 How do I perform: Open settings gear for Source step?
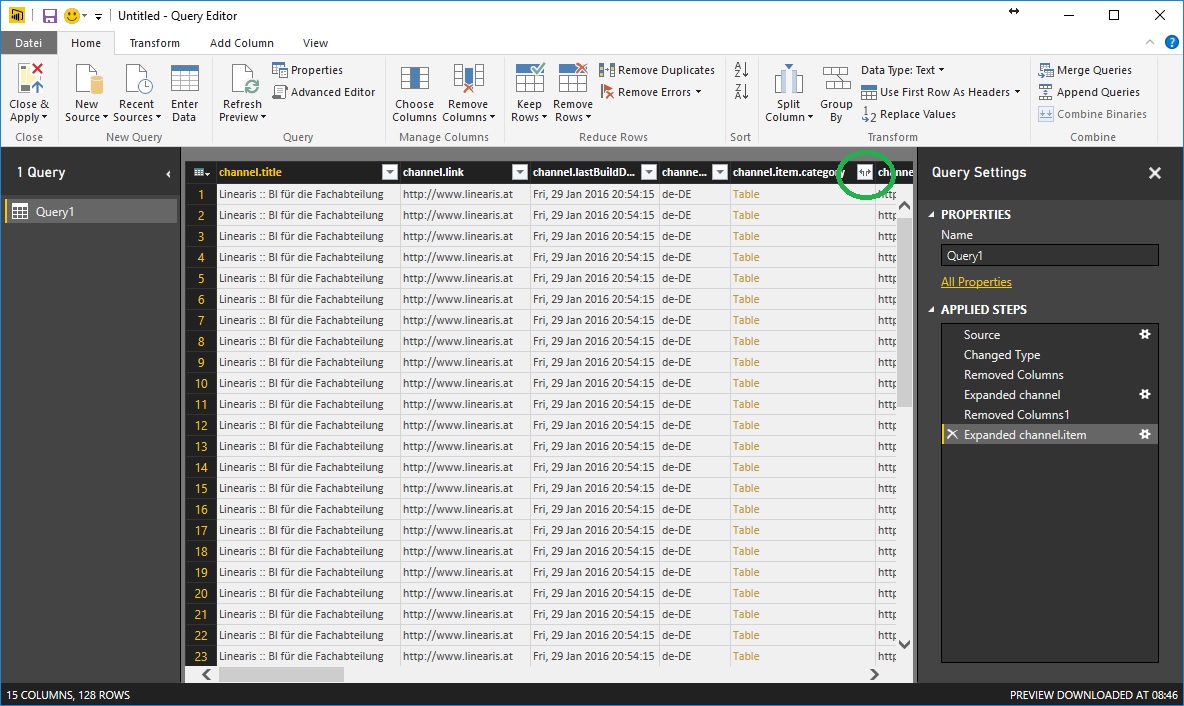tap(1145, 335)
